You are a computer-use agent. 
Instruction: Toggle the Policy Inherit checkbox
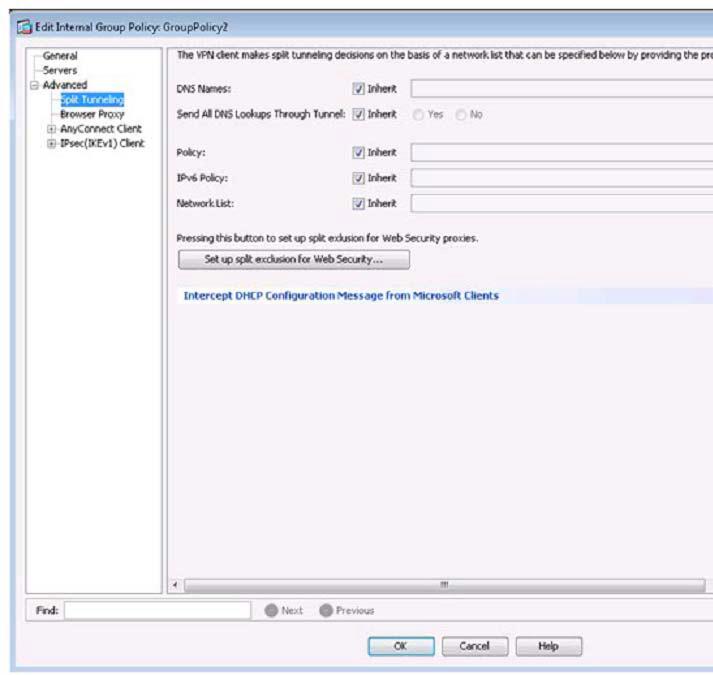(x=359, y=153)
